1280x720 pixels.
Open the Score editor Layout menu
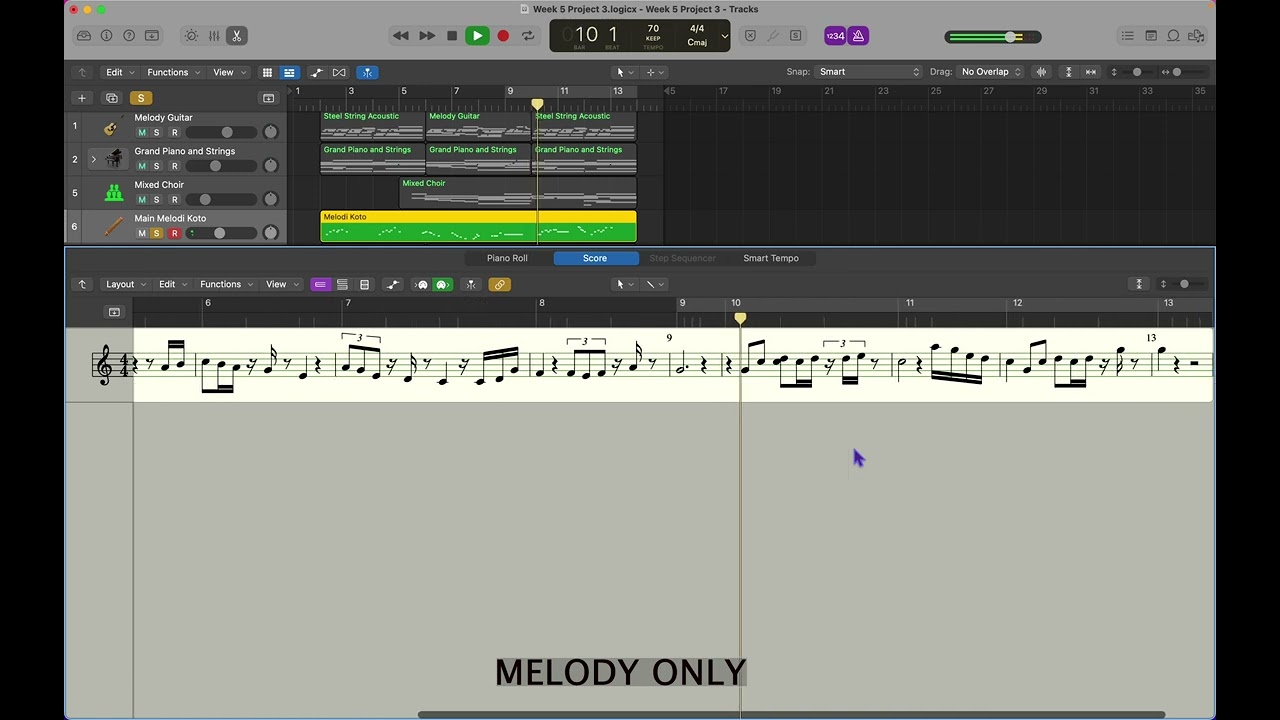point(126,284)
